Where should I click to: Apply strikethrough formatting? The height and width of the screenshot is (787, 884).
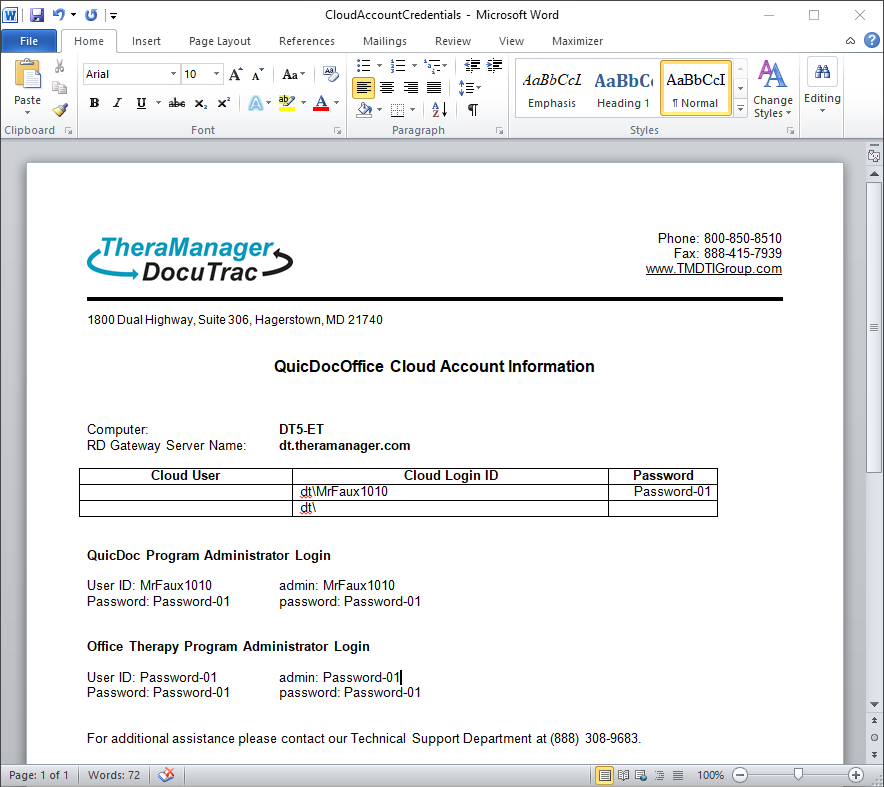point(176,103)
